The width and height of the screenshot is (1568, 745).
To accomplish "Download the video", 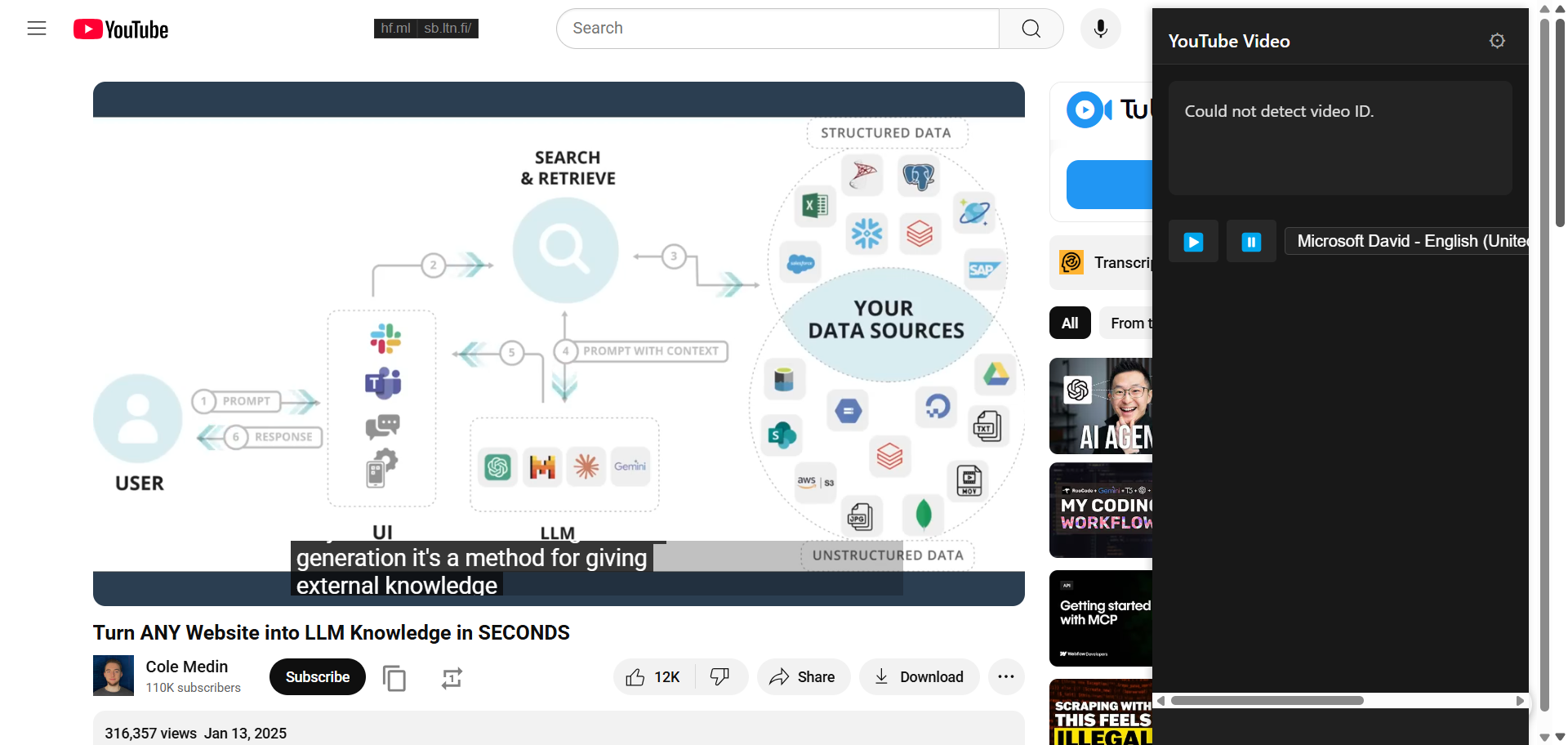I will 919,677.
